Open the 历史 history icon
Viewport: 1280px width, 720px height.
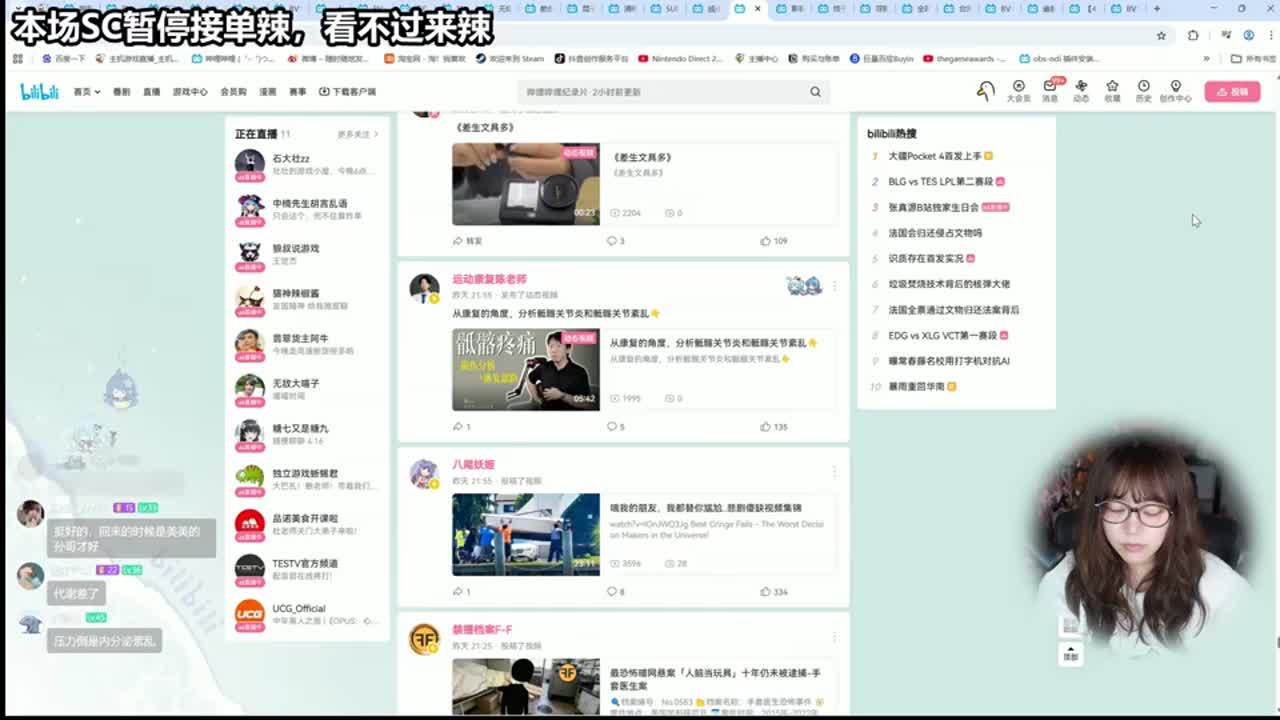pyautogui.click(x=1143, y=90)
